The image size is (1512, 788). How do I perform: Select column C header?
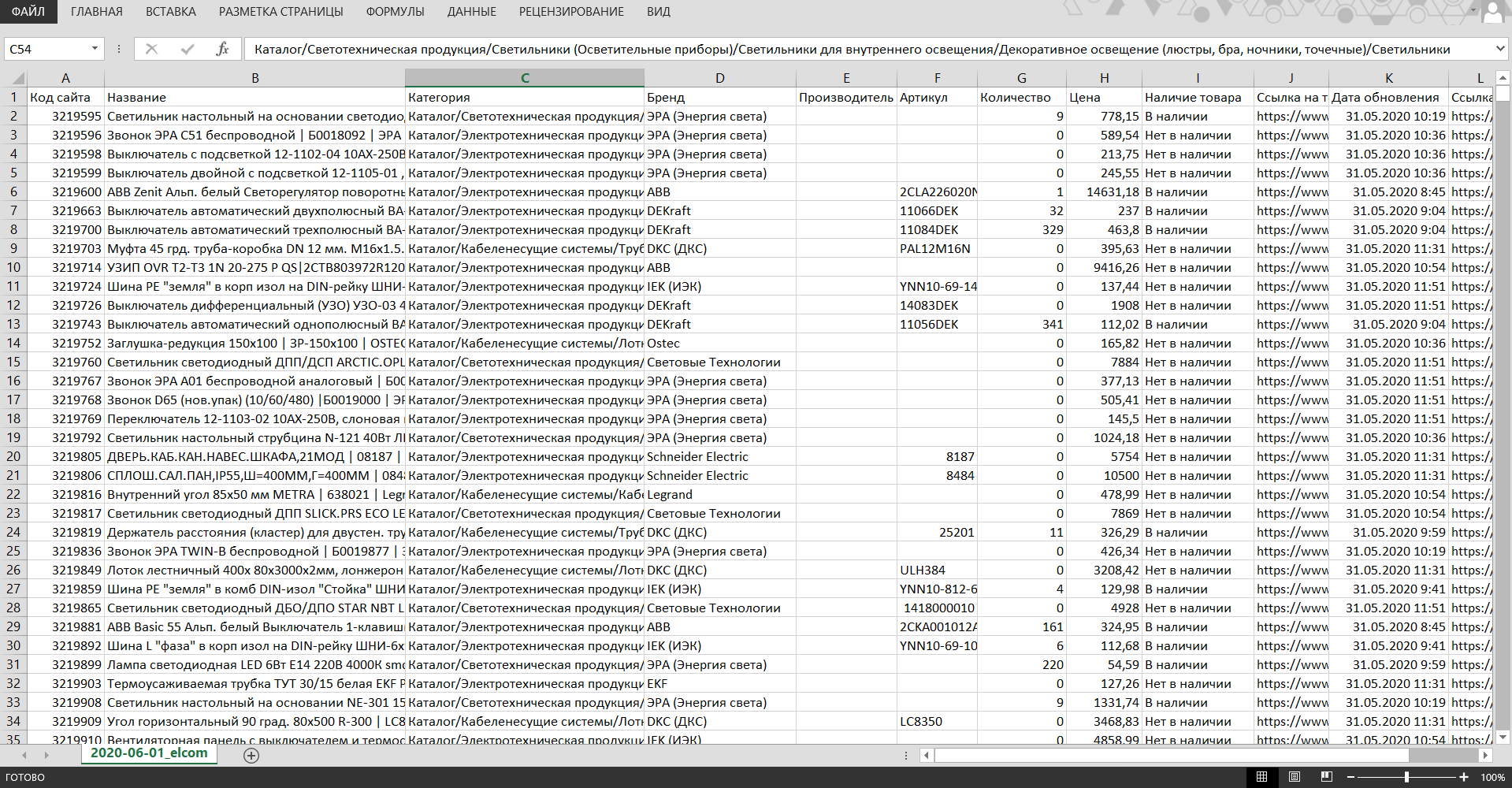click(x=525, y=78)
